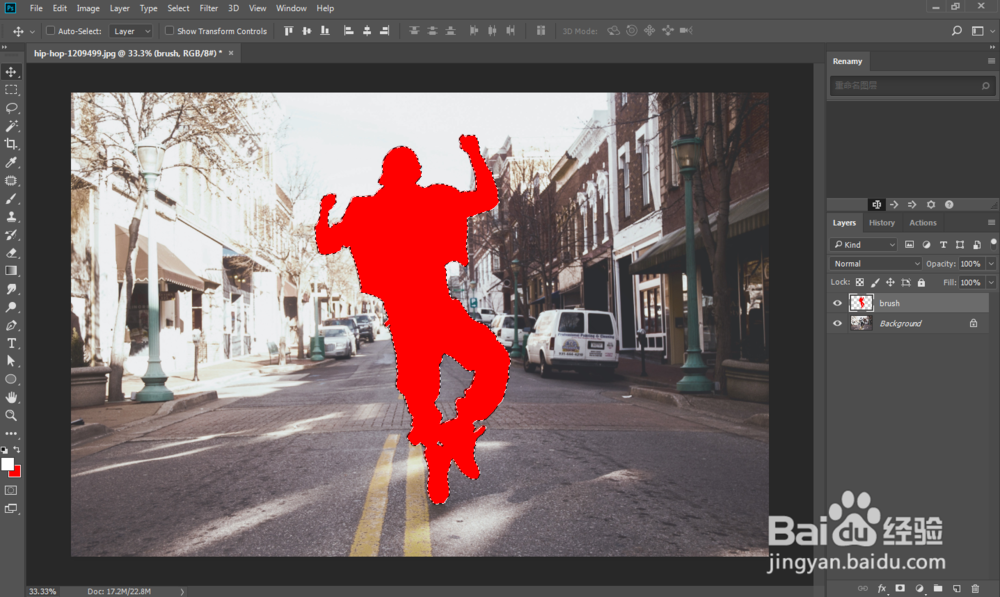Viewport: 1000px width, 597px height.
Task: Select the Gradient tool
Action: (x=11, y=271)
